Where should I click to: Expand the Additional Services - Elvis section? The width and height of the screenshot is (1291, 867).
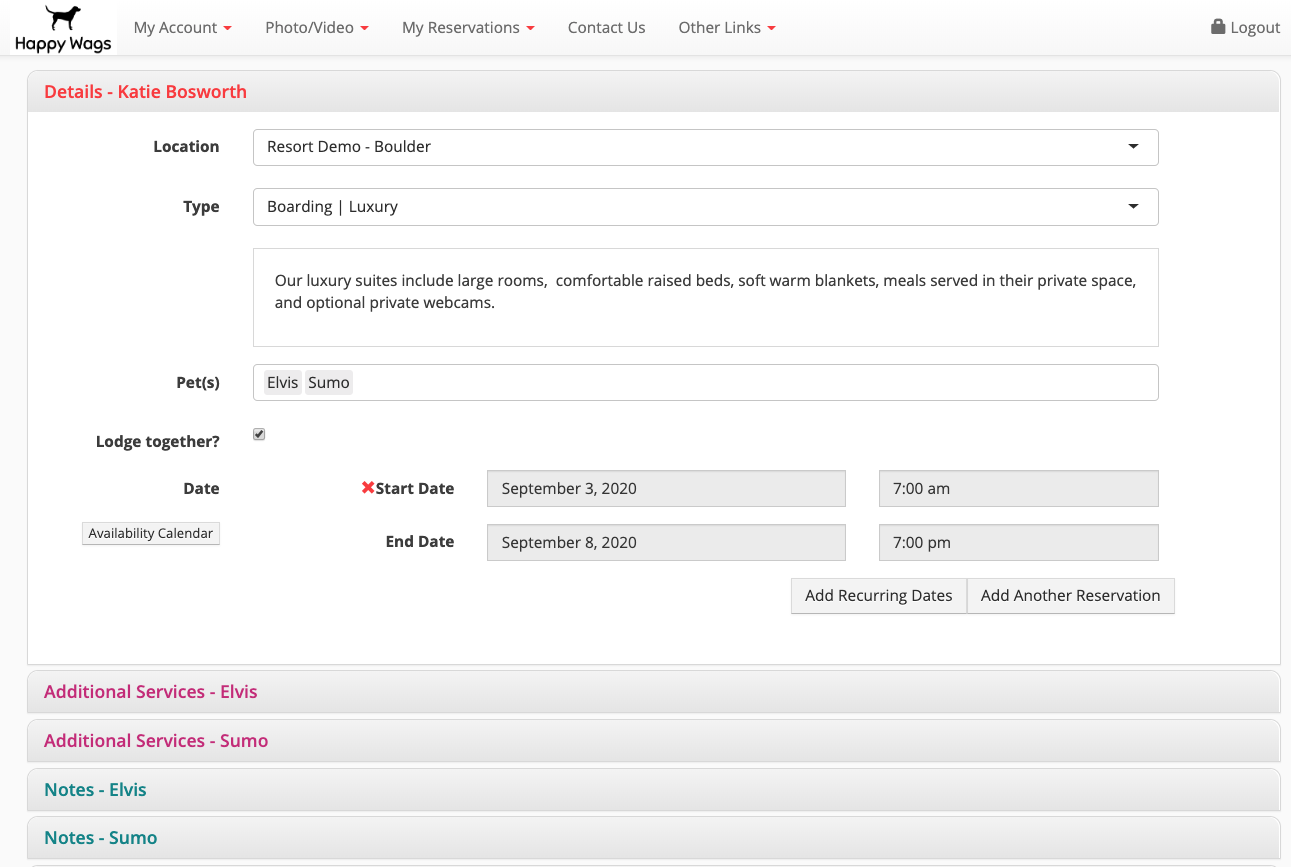[150, 691]
